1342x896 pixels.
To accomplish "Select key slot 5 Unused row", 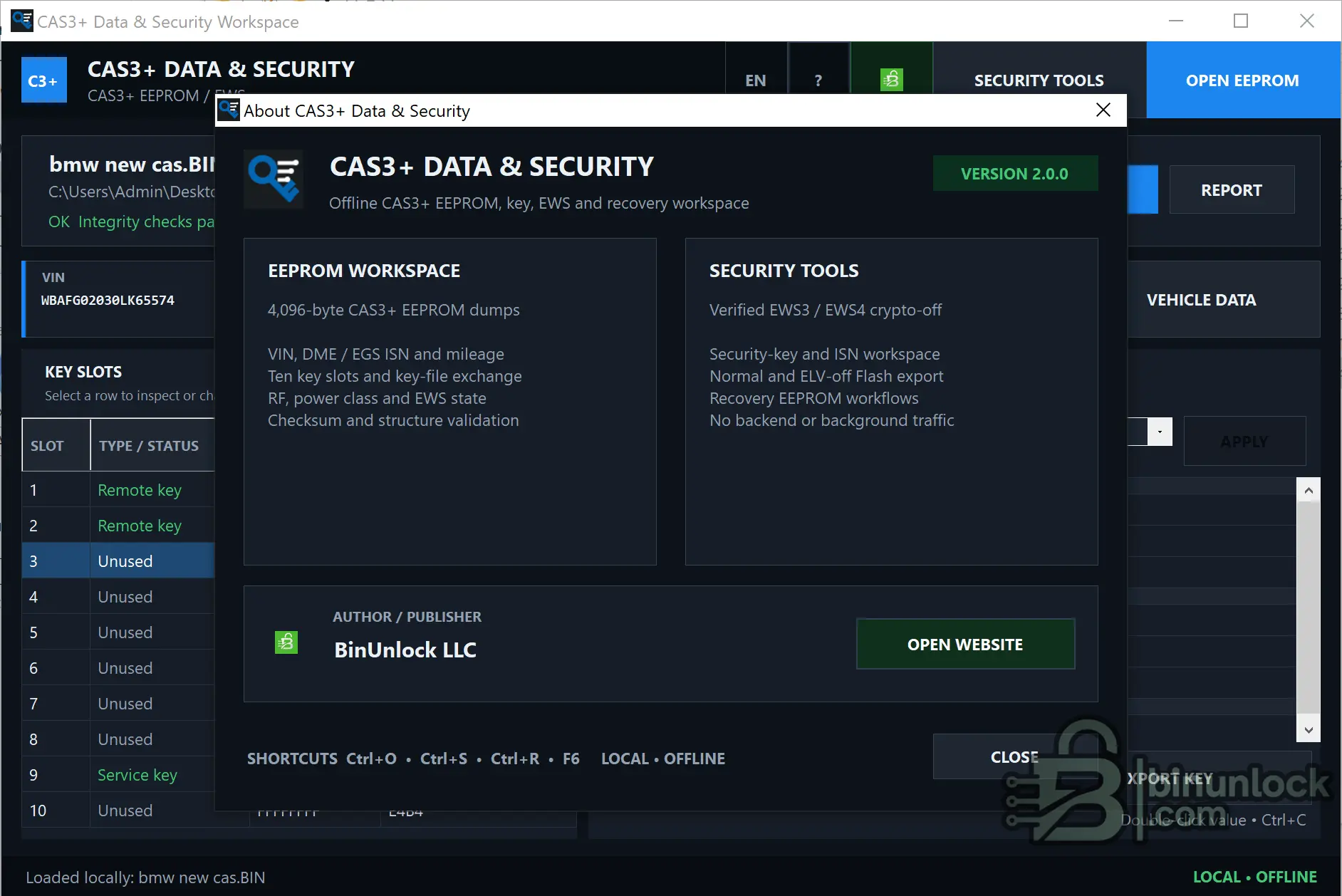I will pos(118,632).
